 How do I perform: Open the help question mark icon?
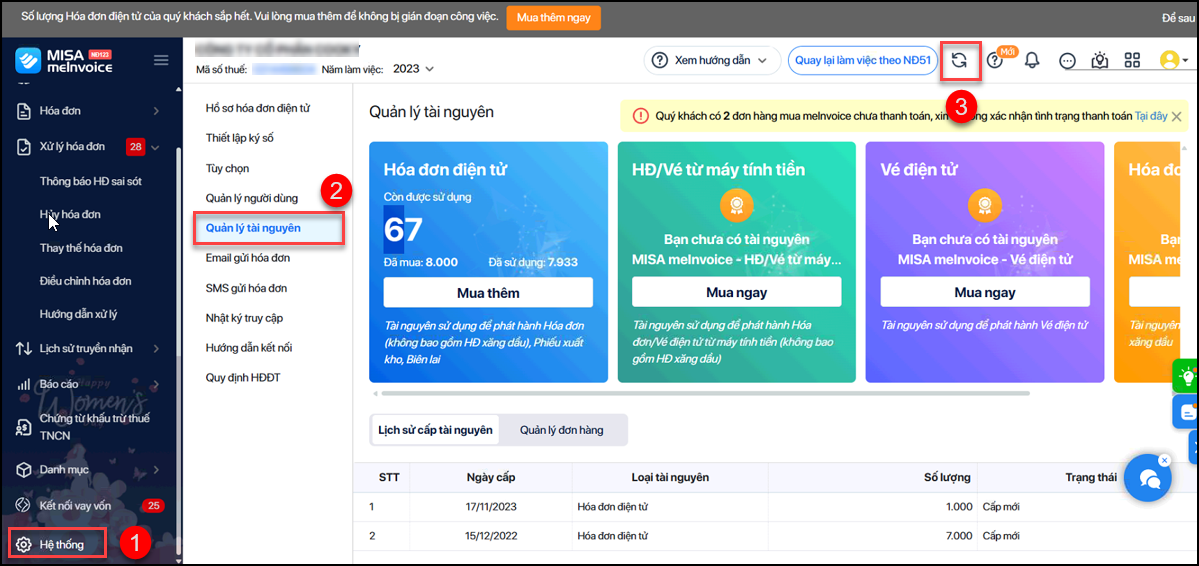pos(994,61)
